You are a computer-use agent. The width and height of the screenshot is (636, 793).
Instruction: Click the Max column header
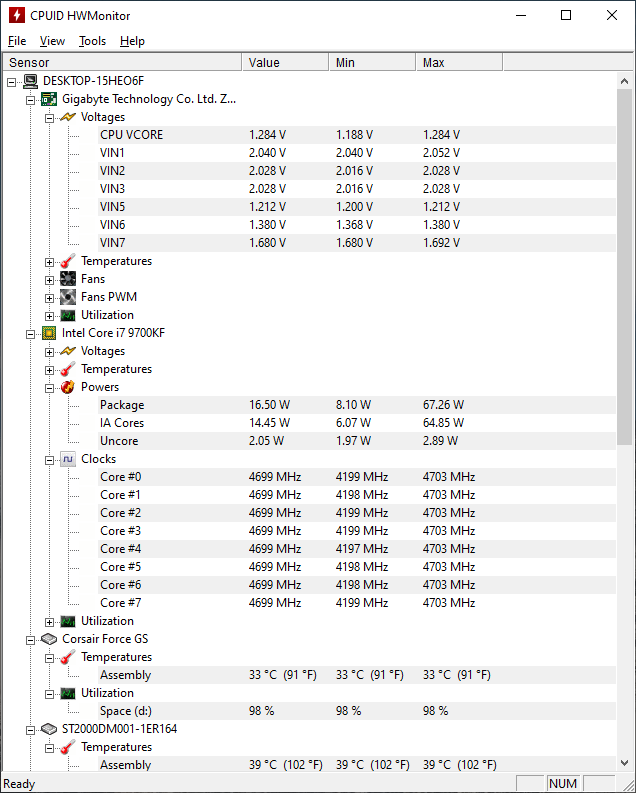pyautogui.click(x=459, y=62)
